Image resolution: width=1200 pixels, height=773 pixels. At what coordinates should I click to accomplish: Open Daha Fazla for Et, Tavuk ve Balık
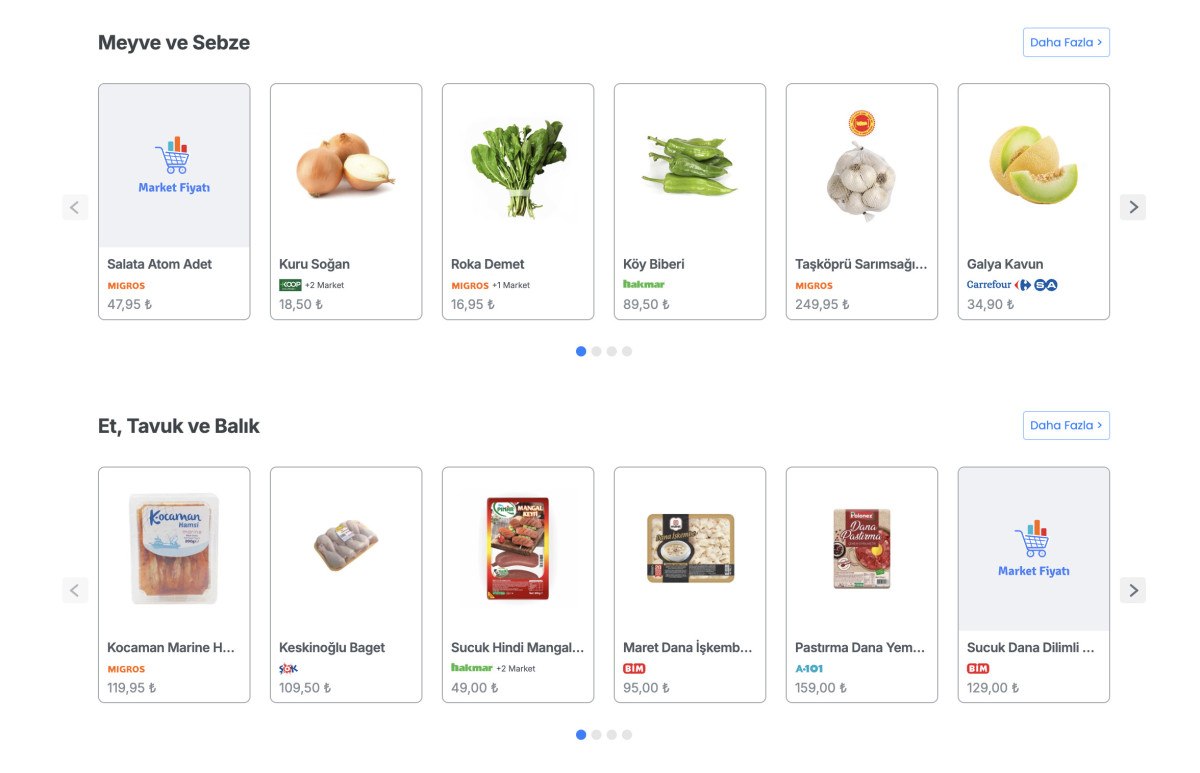(1065, 425)
